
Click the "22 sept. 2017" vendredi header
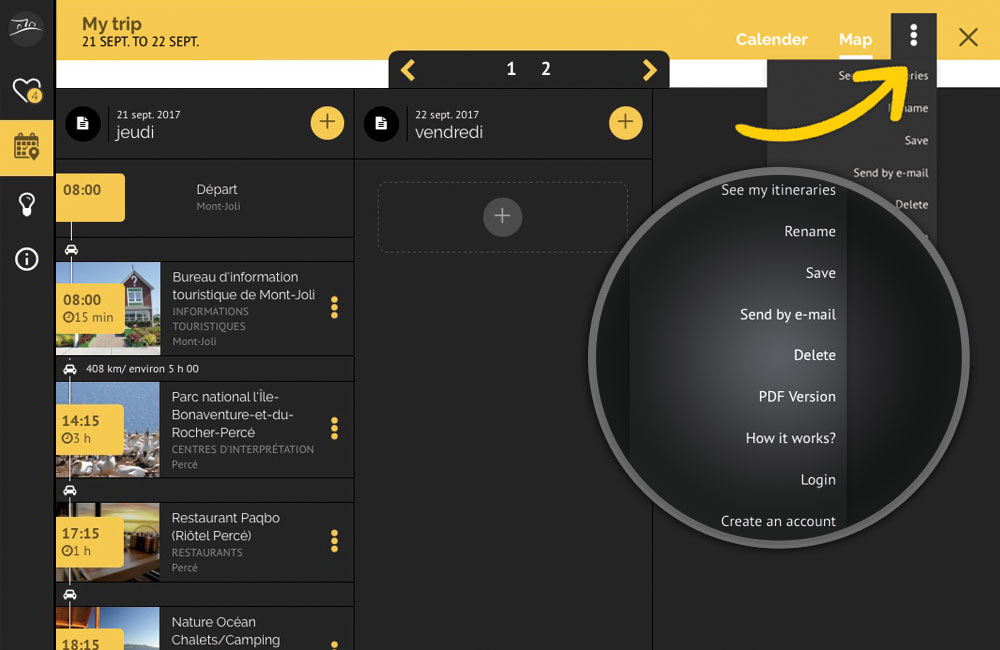tap(446, 115)
